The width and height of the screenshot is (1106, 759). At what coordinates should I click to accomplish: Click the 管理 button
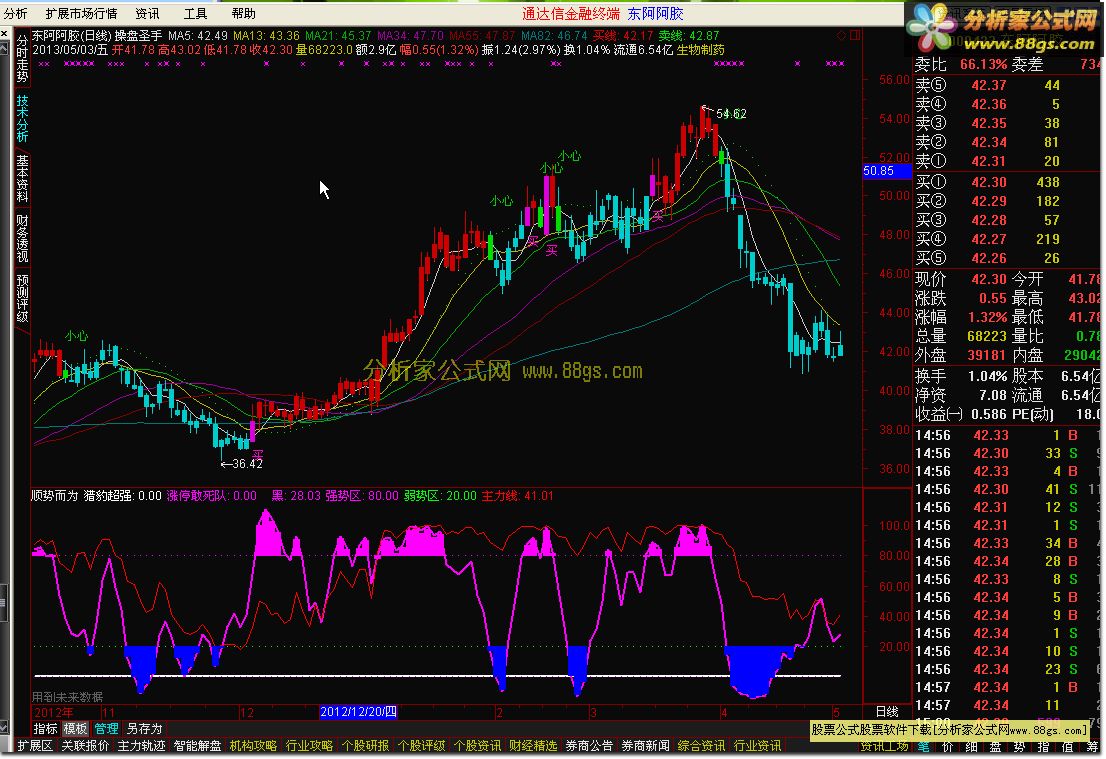coord(106,729)
